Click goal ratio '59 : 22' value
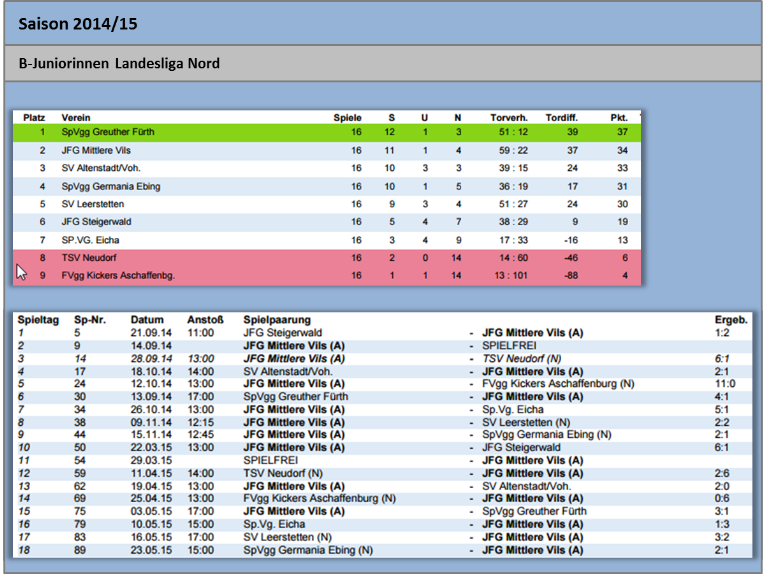This screenshot has width=765, height=574. (513, 150)
